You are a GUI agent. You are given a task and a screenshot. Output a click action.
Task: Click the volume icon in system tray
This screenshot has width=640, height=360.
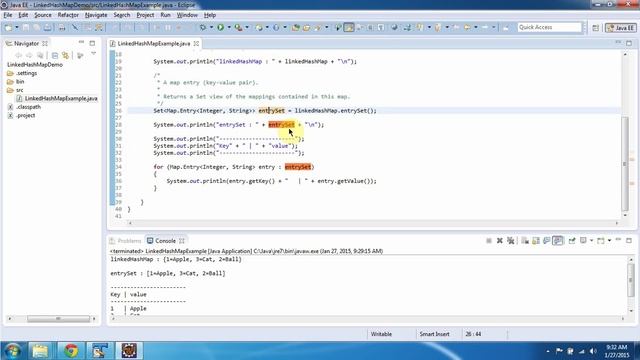[x=593, y=351]
